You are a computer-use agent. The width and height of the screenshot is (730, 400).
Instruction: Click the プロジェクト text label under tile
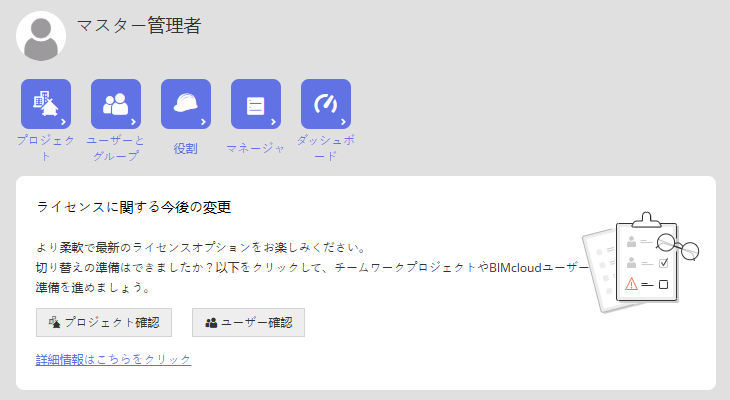(46, 148)
